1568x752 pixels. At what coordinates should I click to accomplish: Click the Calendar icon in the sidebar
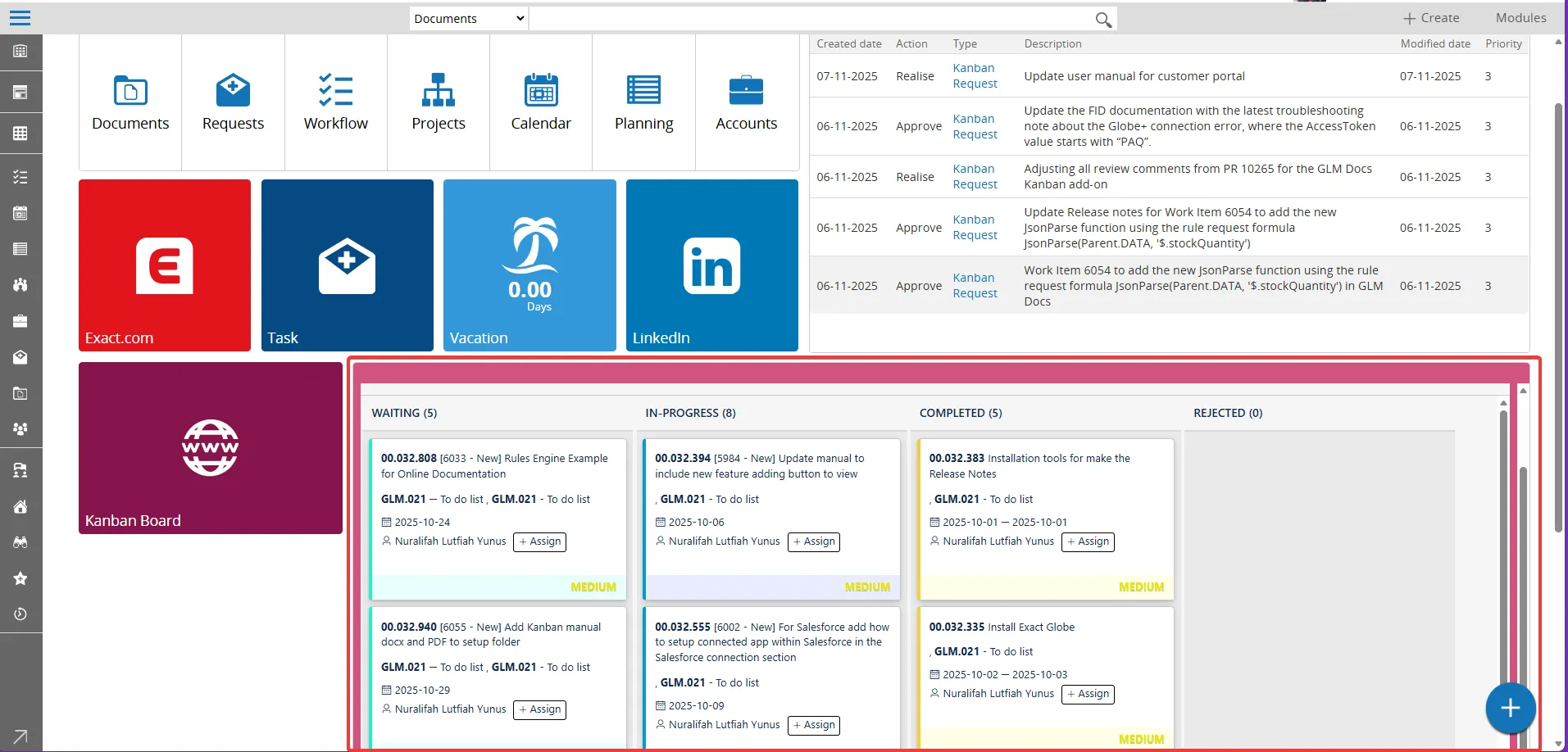20,213
